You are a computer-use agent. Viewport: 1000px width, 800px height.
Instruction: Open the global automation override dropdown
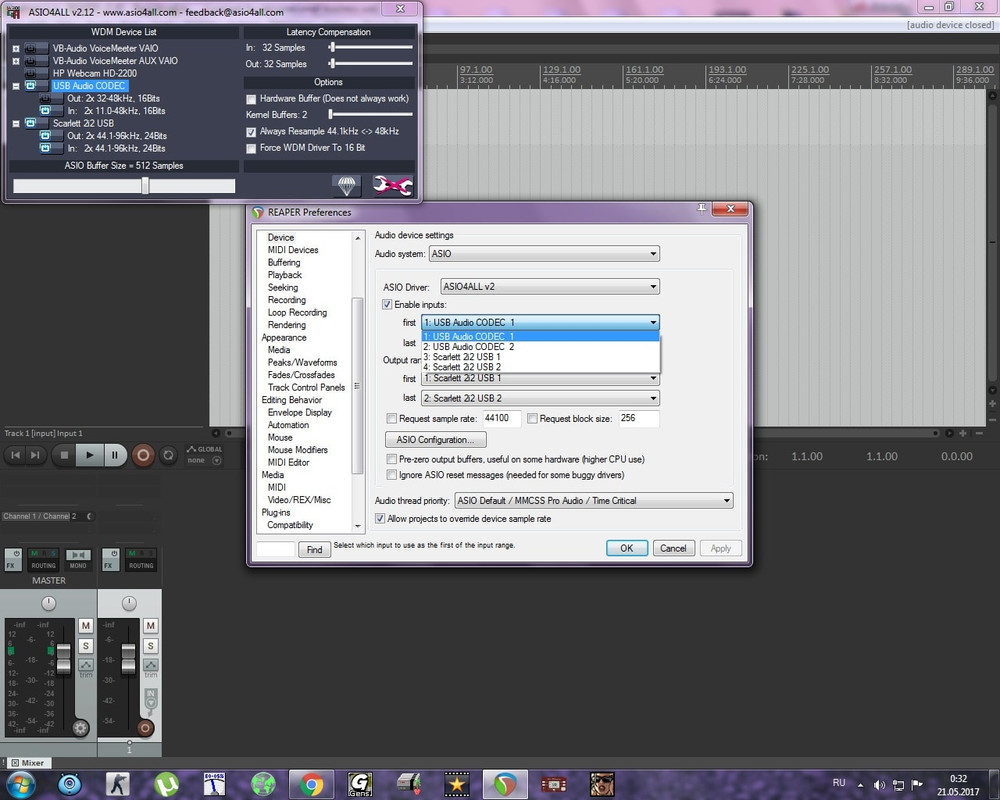coord(217,461)
